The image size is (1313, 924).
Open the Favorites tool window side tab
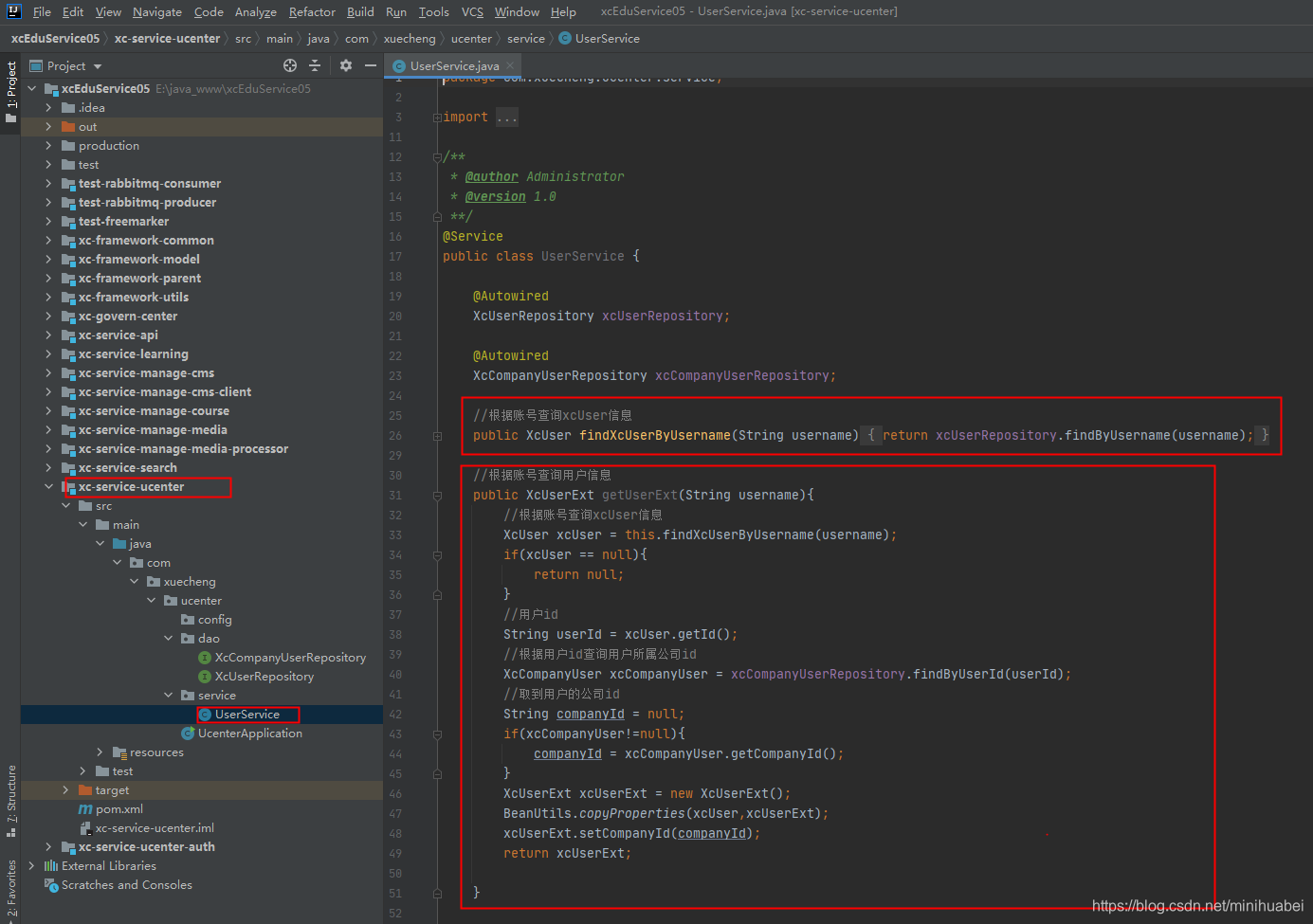coord(11,887)
